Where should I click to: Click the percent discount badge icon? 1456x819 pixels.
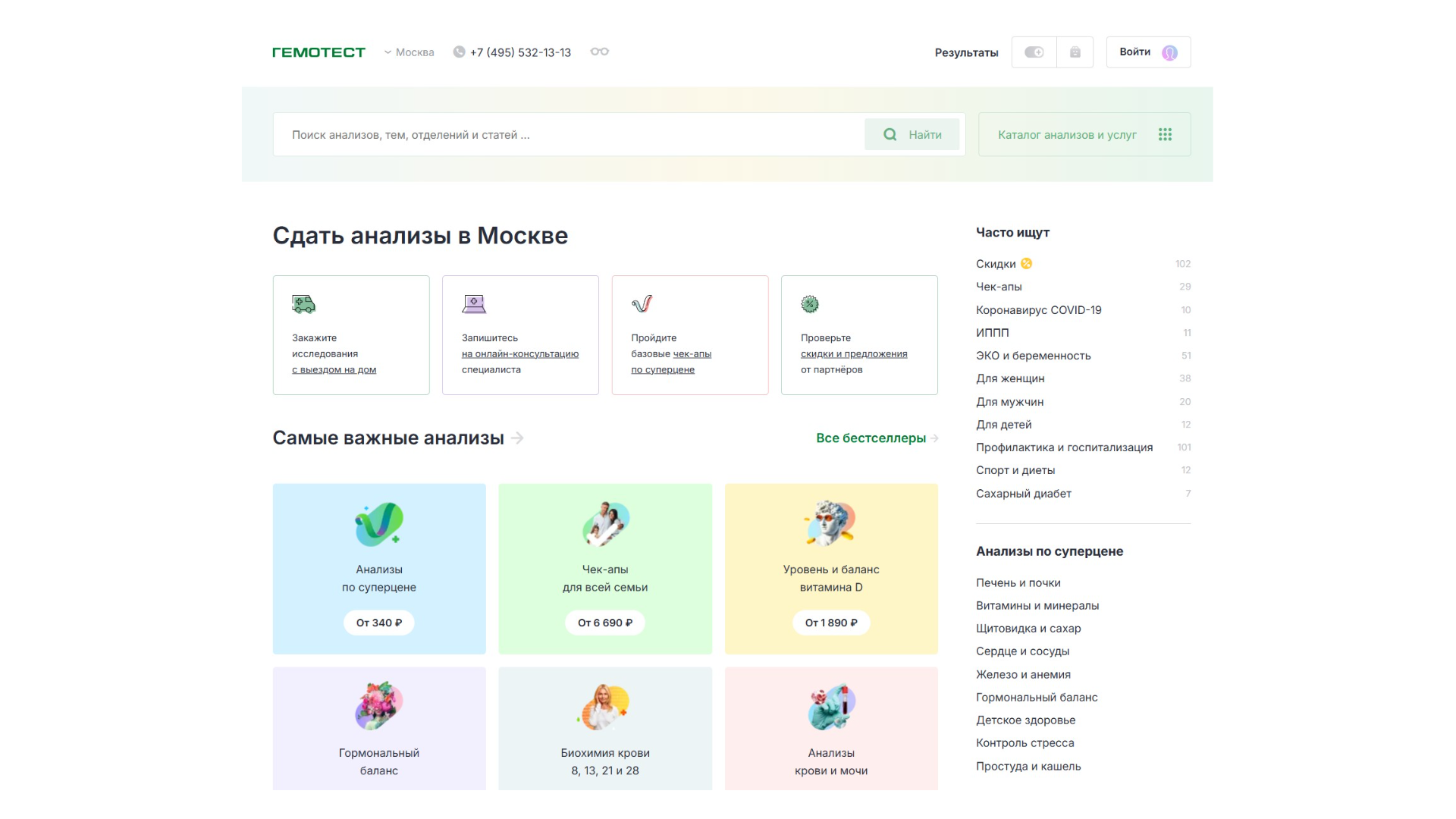point(810,304)
